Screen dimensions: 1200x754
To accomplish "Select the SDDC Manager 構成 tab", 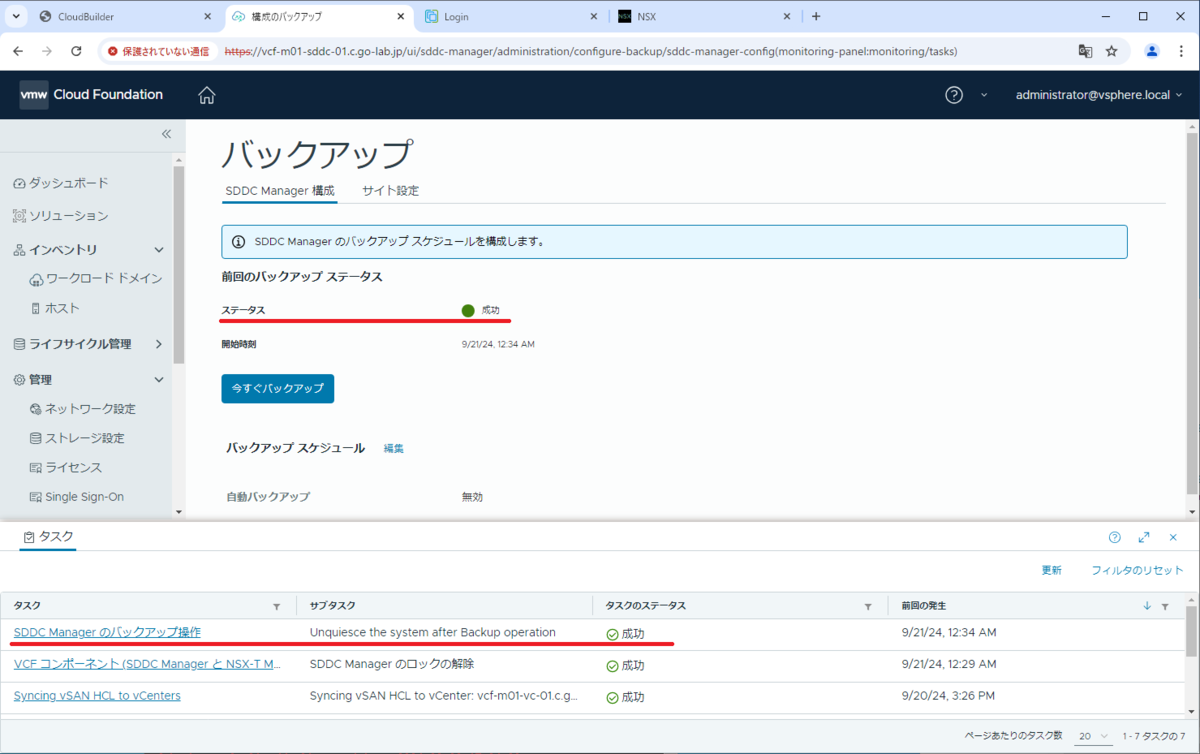I will point(279,191).
